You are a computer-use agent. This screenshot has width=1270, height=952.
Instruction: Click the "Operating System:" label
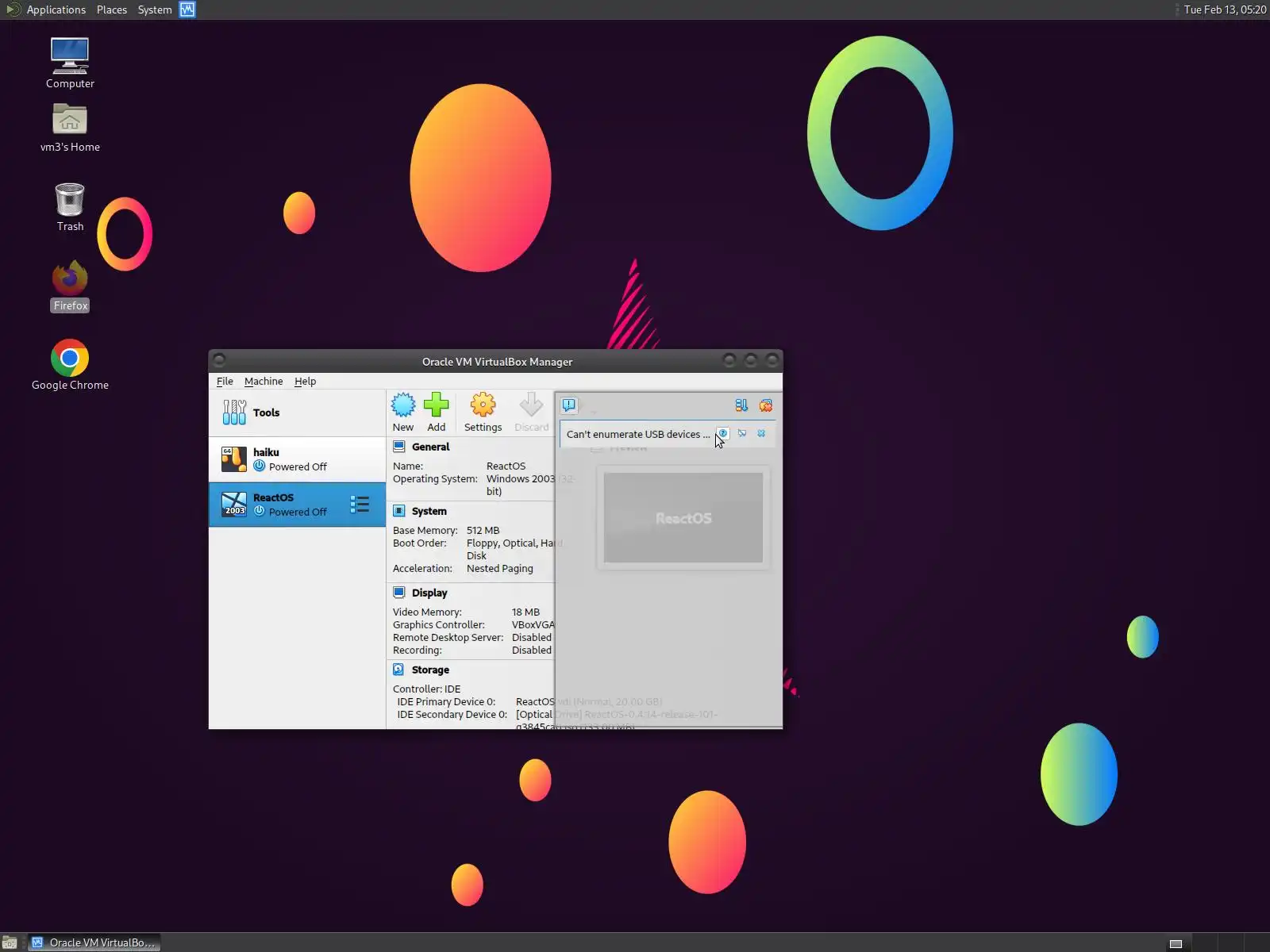[x=435, y=478]
